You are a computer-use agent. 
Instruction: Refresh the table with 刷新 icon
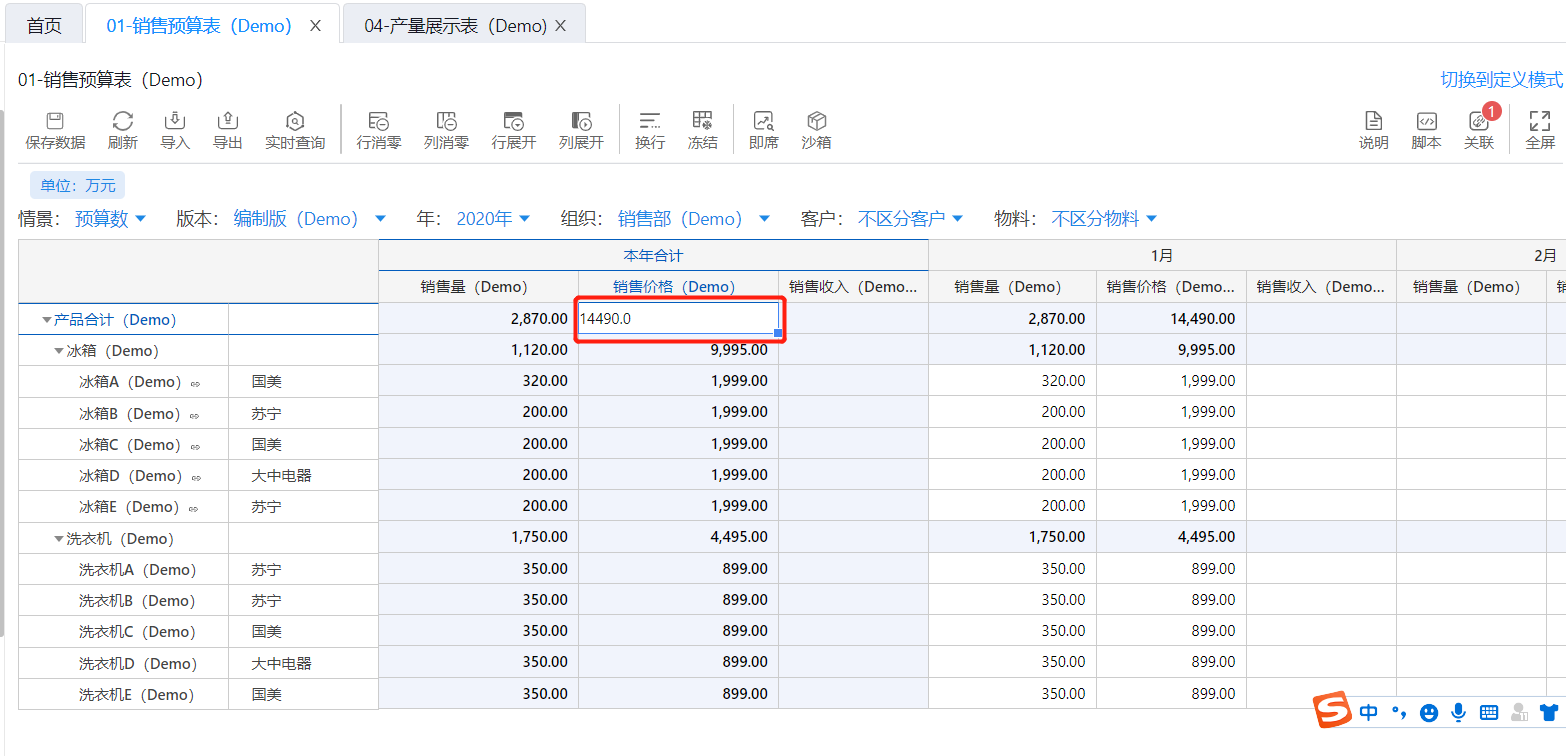122,122
